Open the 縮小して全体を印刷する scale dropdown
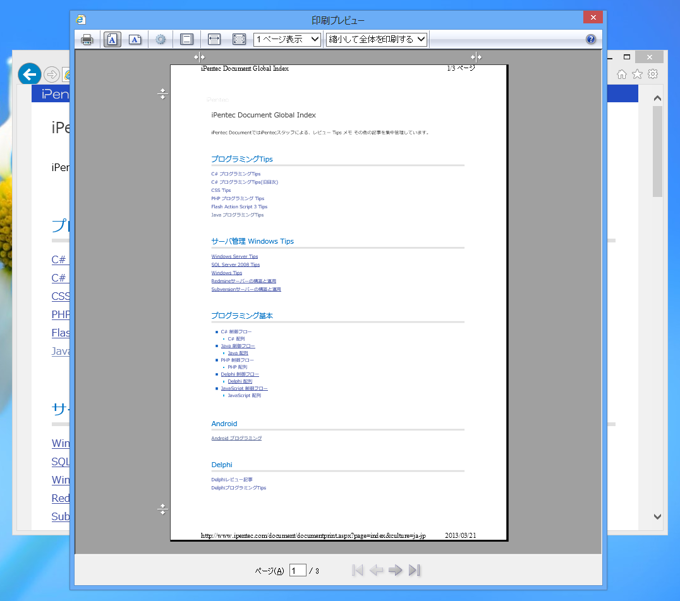 376,39
